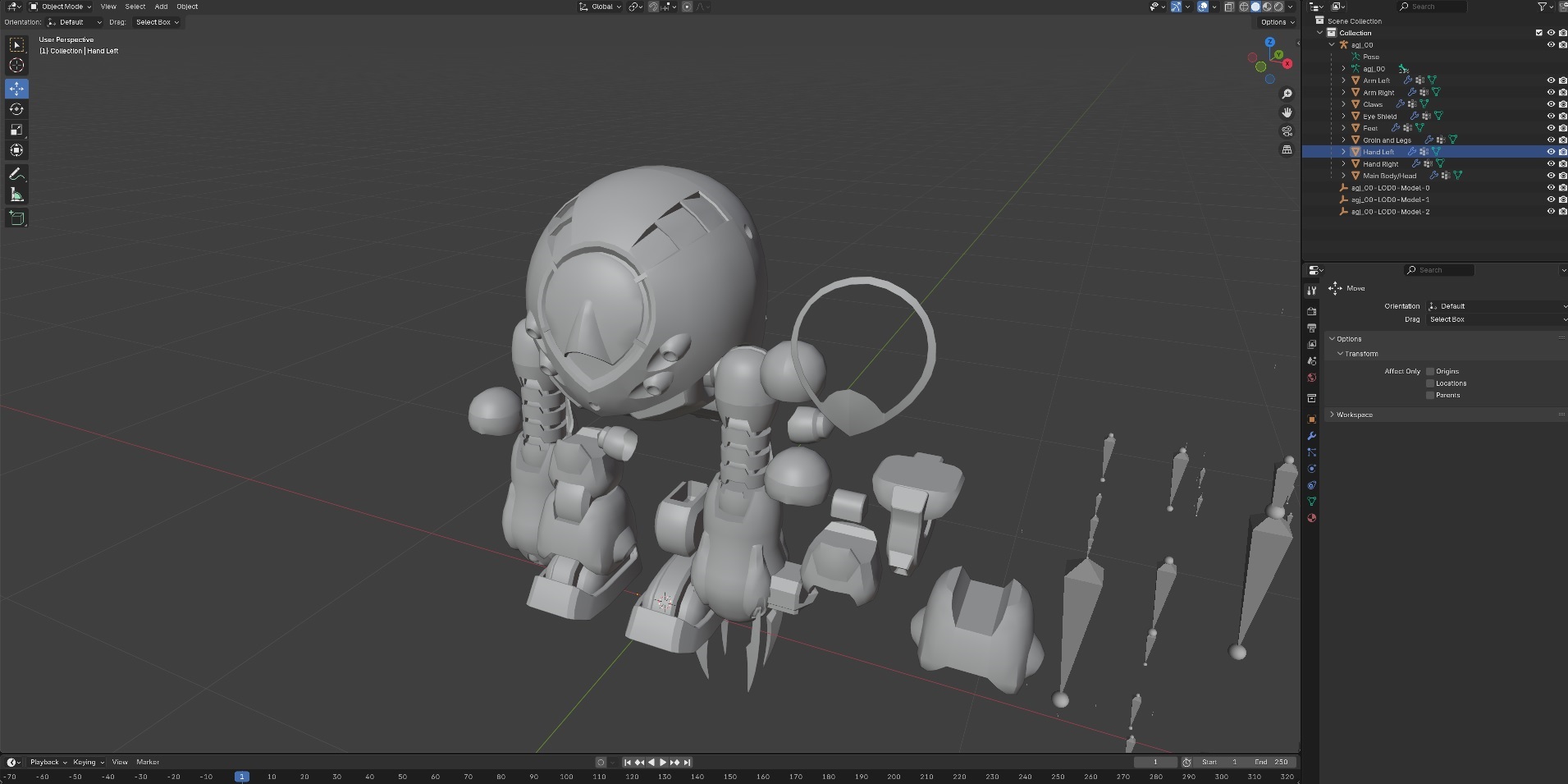Collapse the agj_00 armature tree
This screenshot has width=1568, height=784.
pos(1332,45)
